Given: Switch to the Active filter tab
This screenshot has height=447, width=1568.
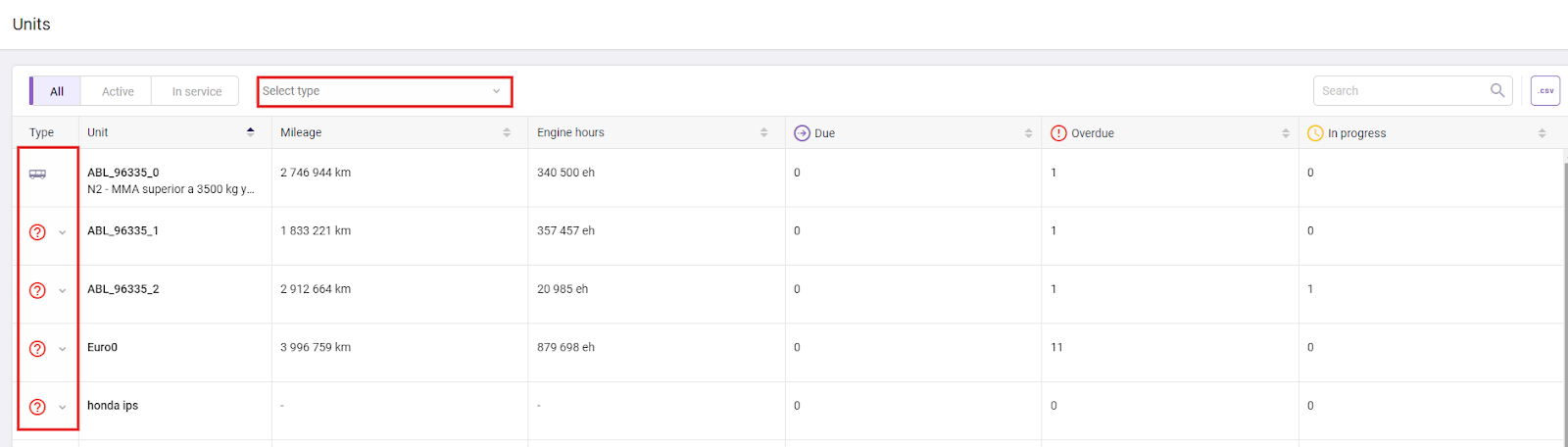Looking at the screenshot, I should click(118, 91).
